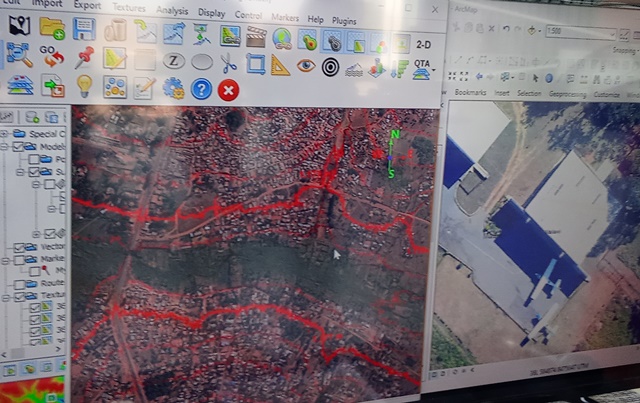Toggle checkbox beside red marker pin item
Viewport: 640px width, 403px height.
(35, 271)
